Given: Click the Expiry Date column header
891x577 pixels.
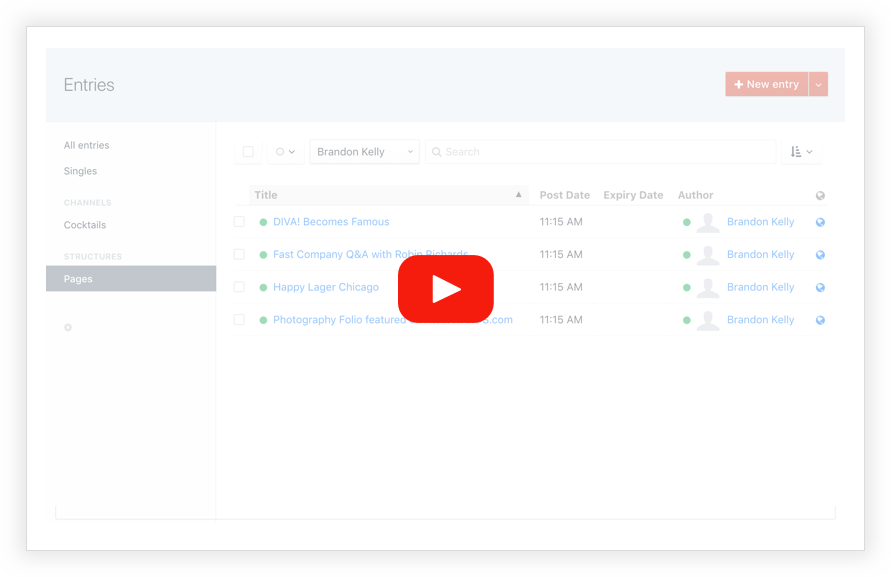Looking at the screenshot, I should coord(633,195).
